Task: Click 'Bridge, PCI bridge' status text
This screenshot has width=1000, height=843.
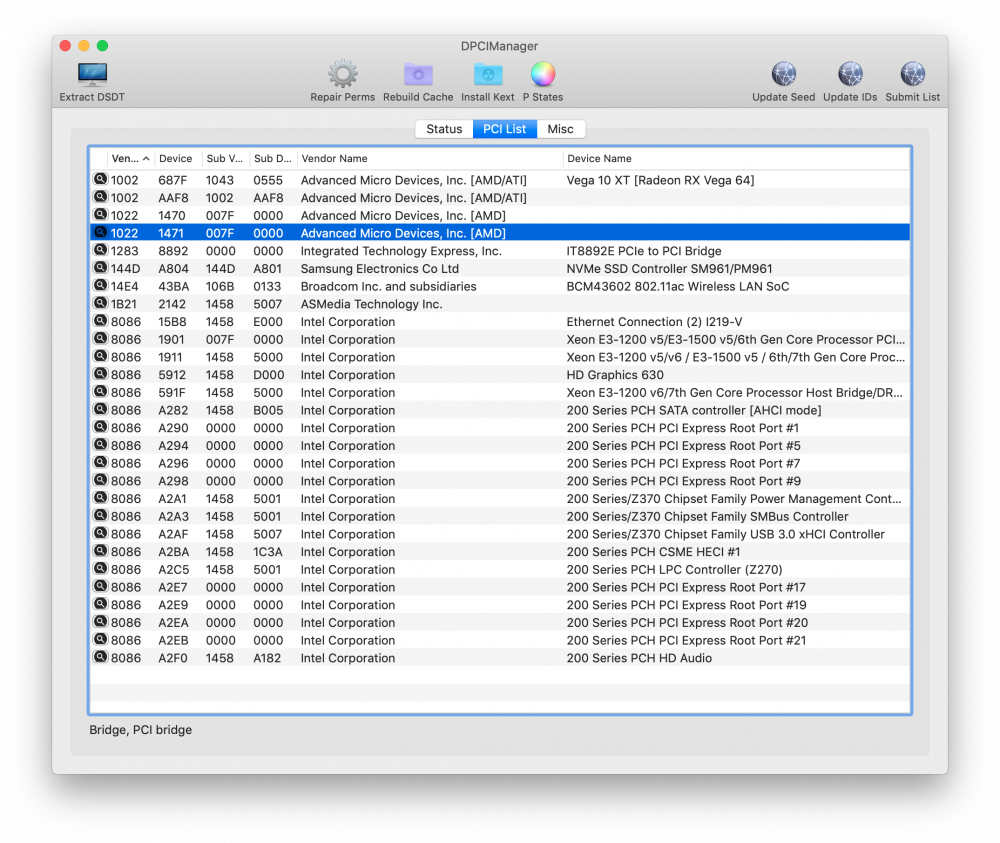Action: [x=140, y=729]
